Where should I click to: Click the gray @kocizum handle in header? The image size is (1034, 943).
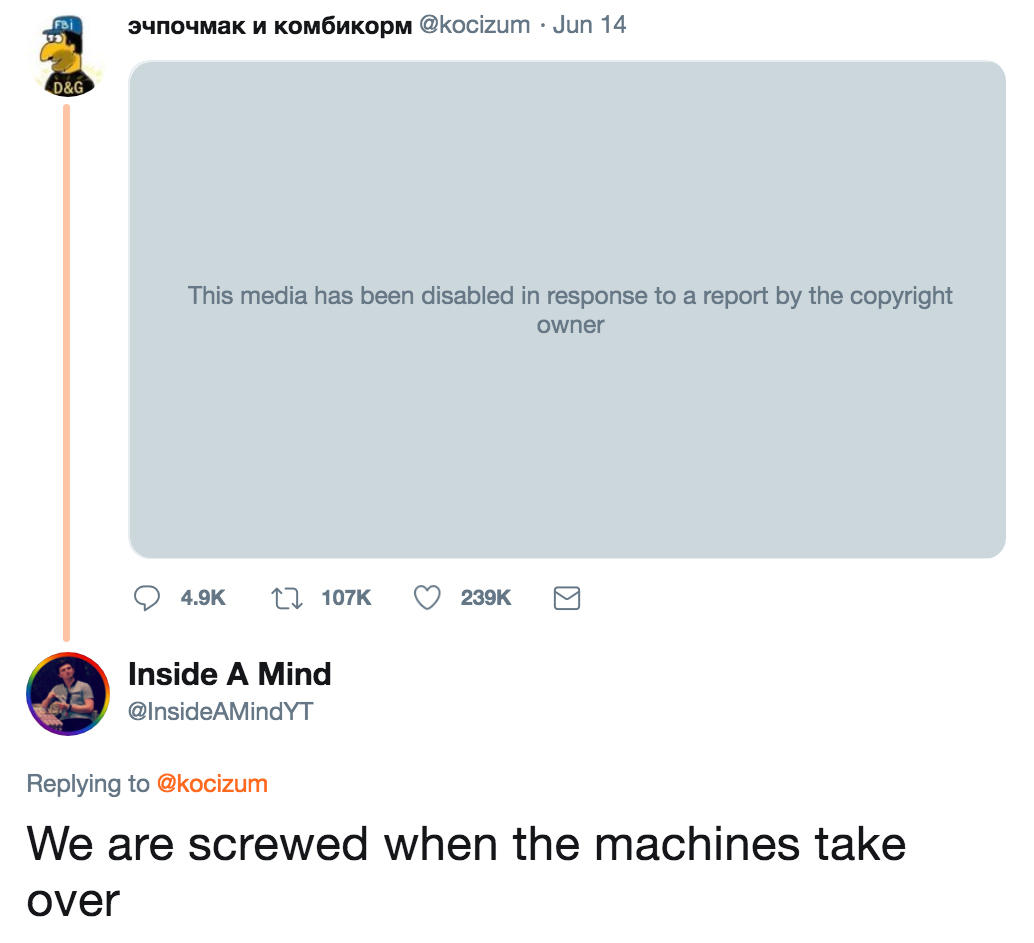[x=473, y=26]
